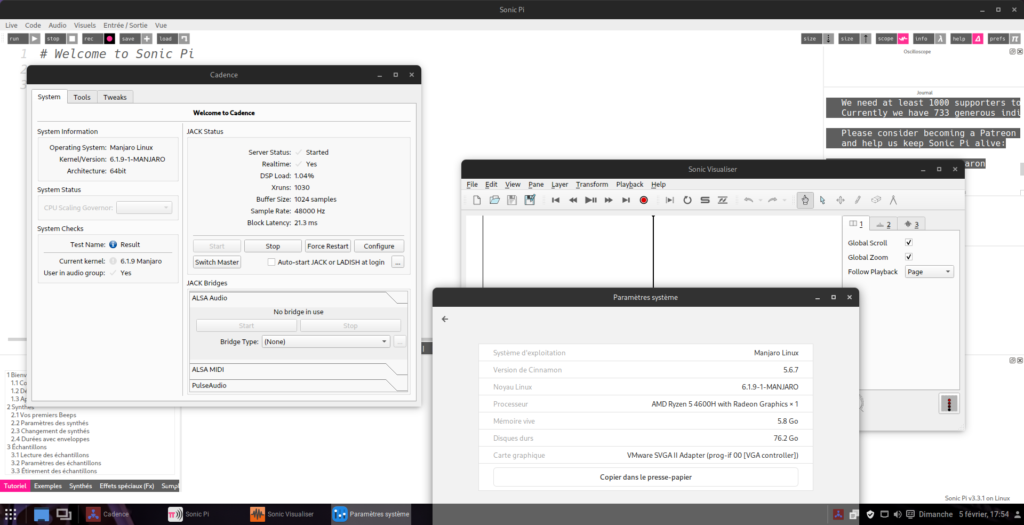The image size is (1024, 525).
Task: Open the Bridge Type dropdown
Action: tap(325, 341)
